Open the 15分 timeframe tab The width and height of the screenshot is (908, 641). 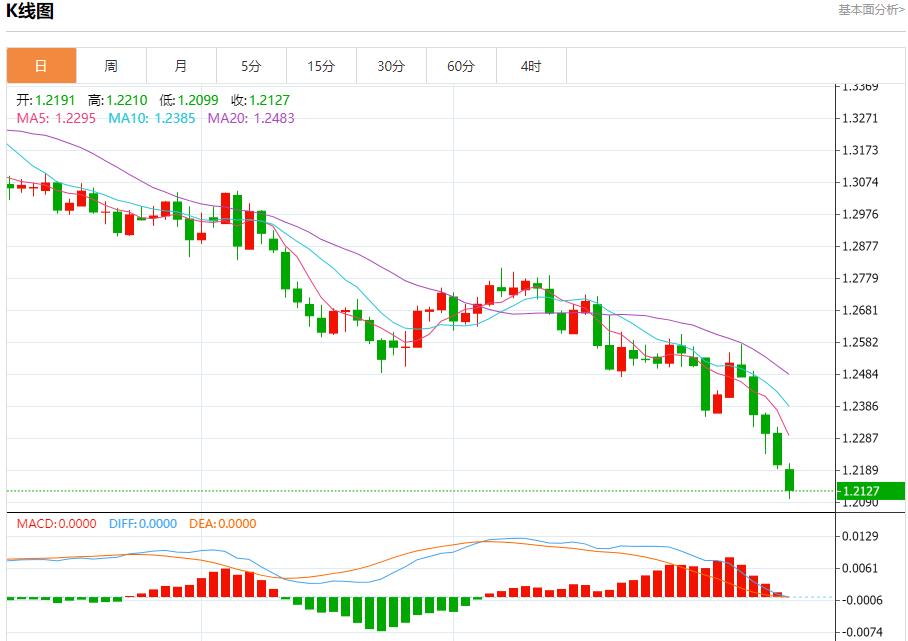coord(321,65)
